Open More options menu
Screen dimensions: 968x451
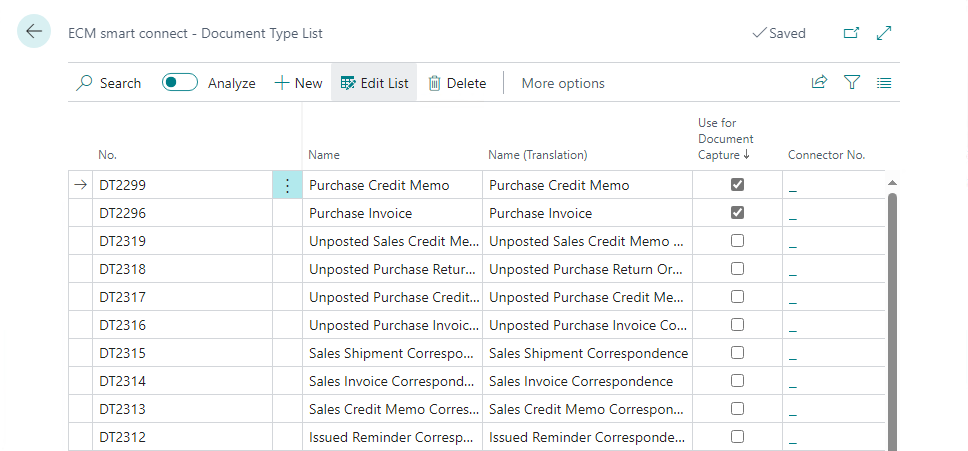pos(563,83)
